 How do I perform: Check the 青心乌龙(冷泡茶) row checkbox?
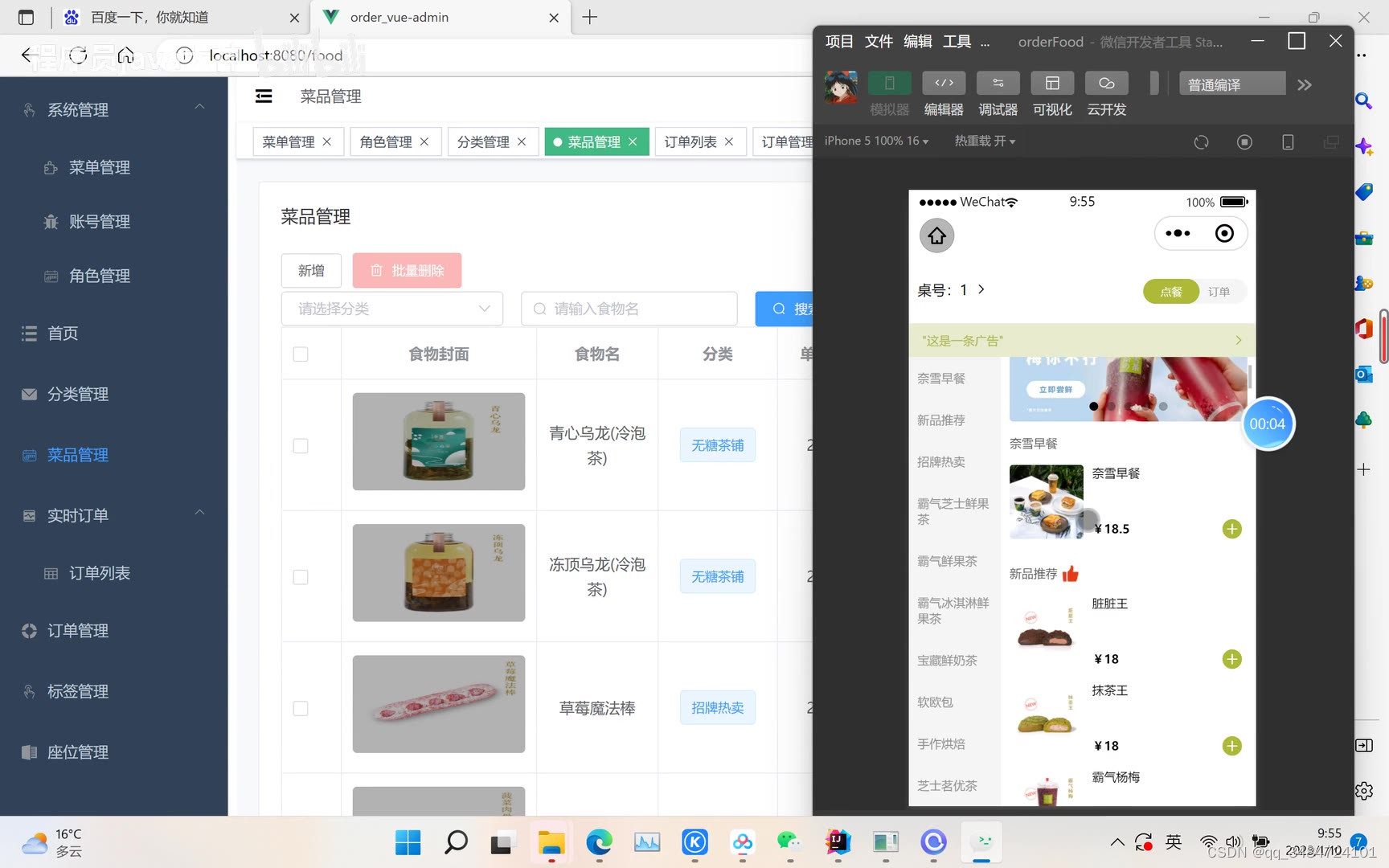301,446
